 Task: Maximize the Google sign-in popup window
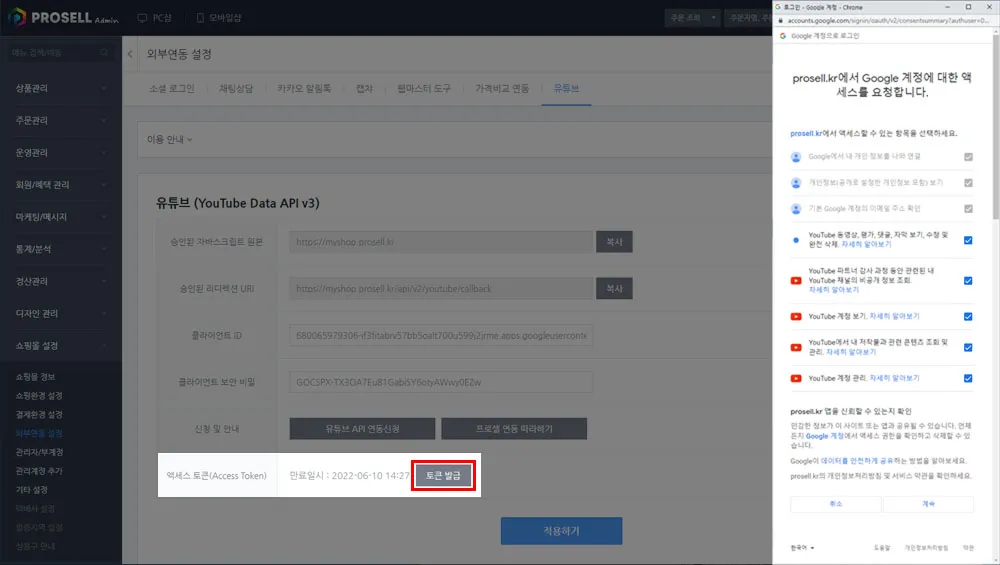968,7
